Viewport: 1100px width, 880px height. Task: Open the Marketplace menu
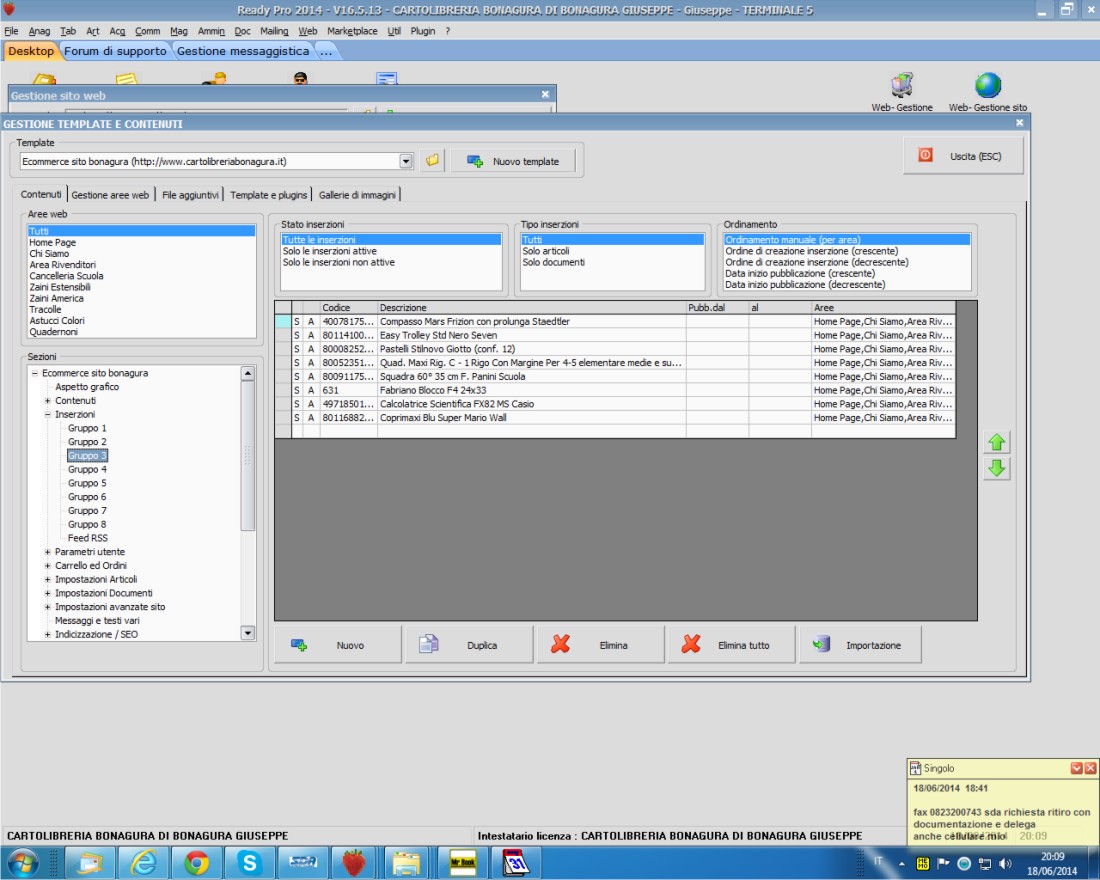(x=352, y=31)
